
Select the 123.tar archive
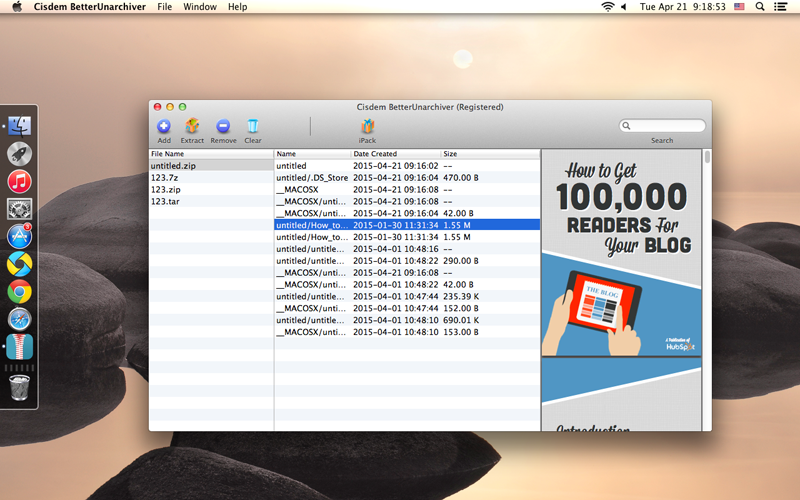click(x=165, y=201)
